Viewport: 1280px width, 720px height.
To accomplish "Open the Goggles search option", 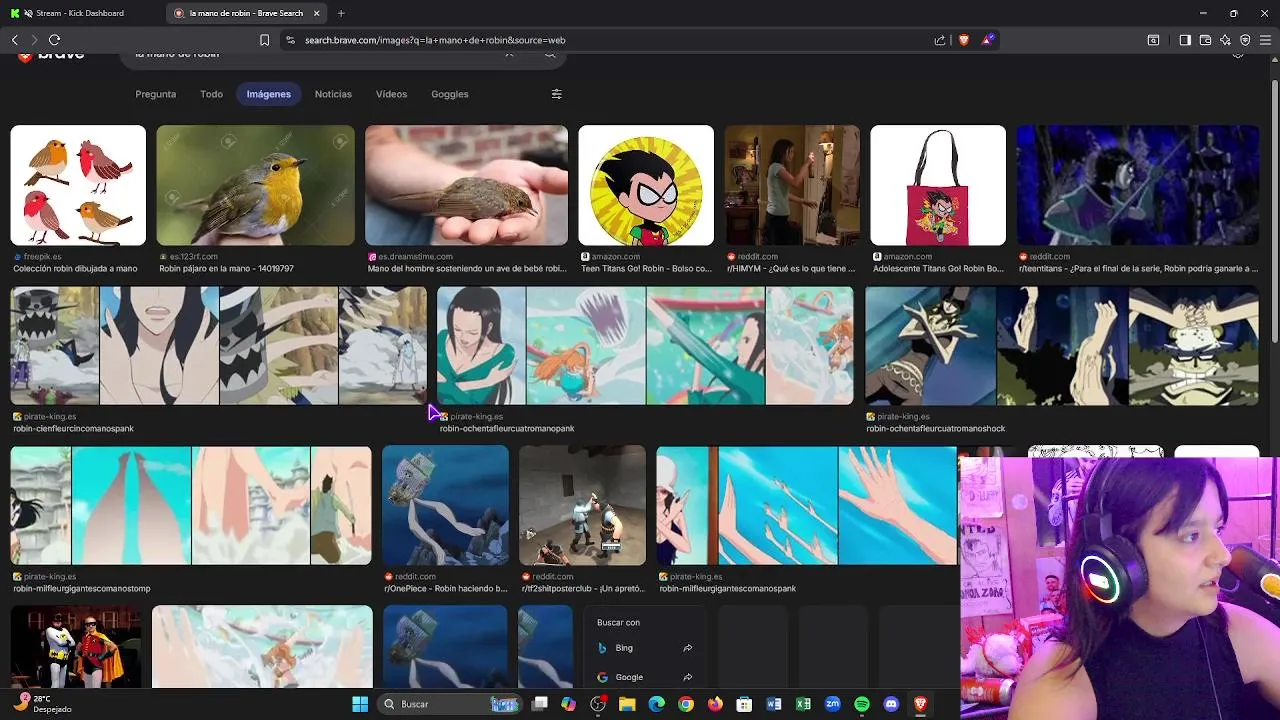I will [x=450, y=94].
